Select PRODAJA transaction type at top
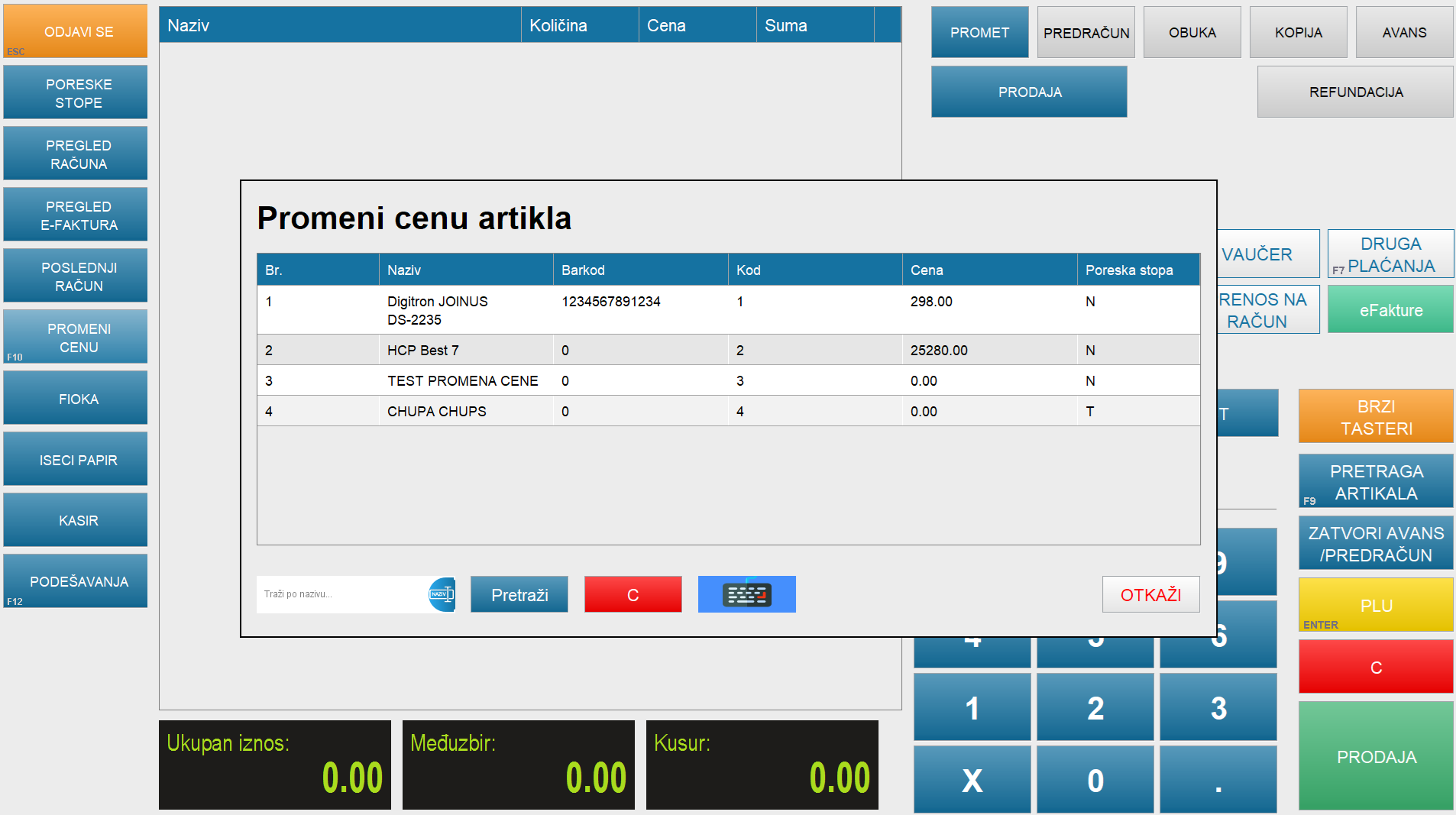1456x815 pixels. [x=1029, y=92]
